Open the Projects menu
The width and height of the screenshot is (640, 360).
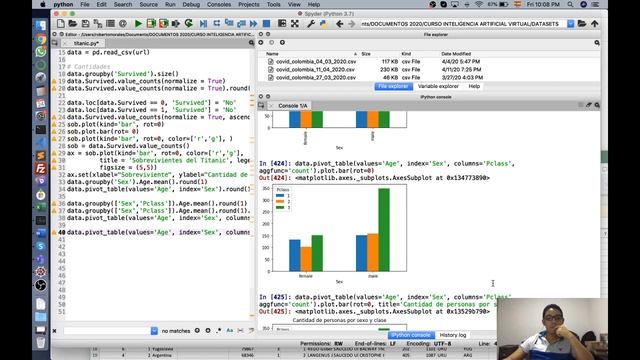pos(249,4)
